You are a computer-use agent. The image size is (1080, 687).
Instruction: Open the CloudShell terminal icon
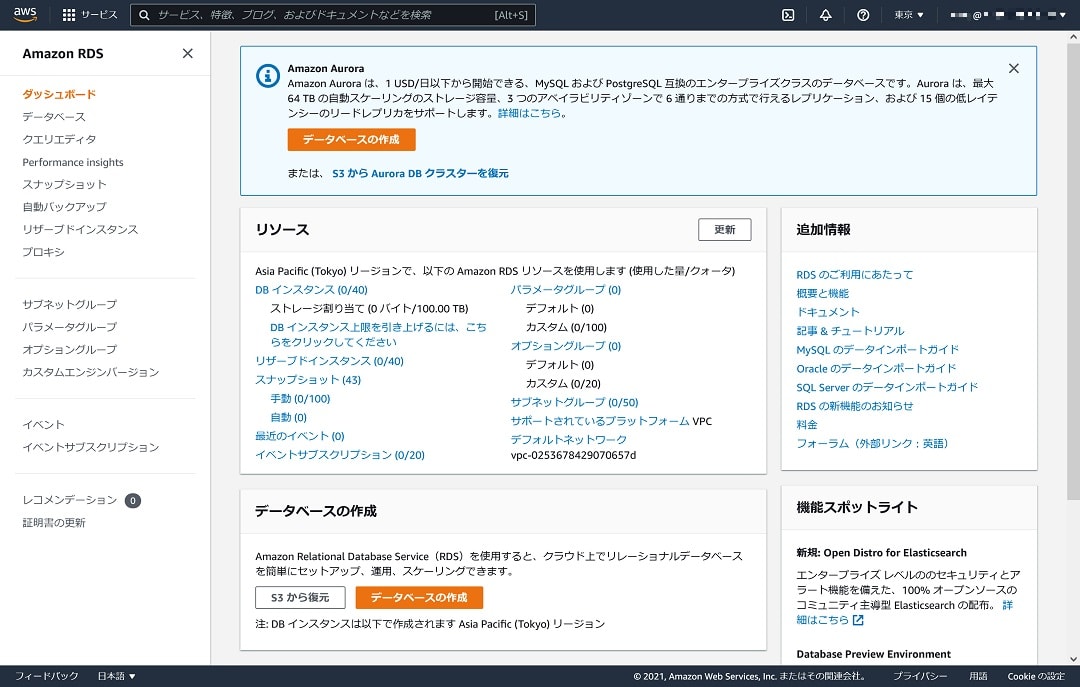789,15
